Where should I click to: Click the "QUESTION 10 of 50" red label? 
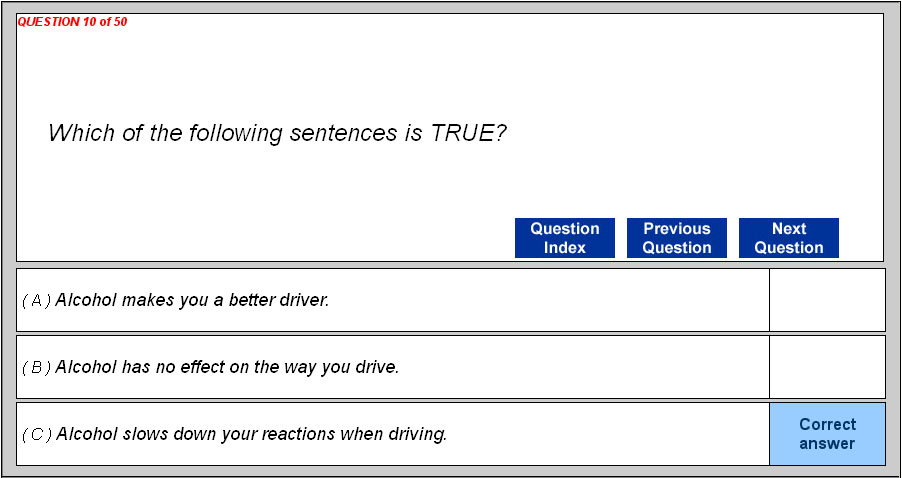click(x=72, y=22)
